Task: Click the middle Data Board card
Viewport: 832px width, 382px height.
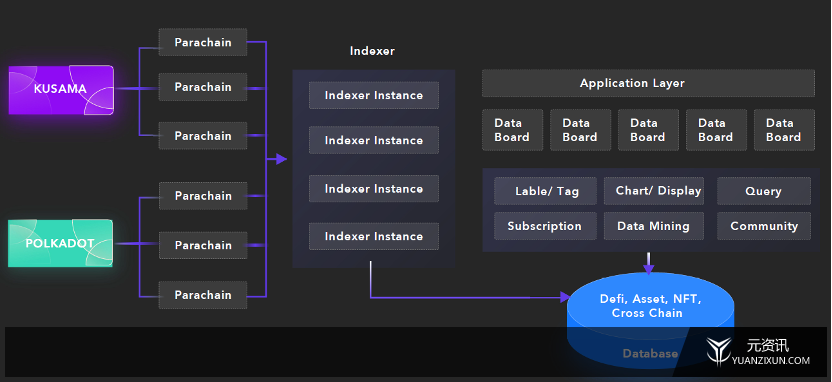Action: coord(648,130)
